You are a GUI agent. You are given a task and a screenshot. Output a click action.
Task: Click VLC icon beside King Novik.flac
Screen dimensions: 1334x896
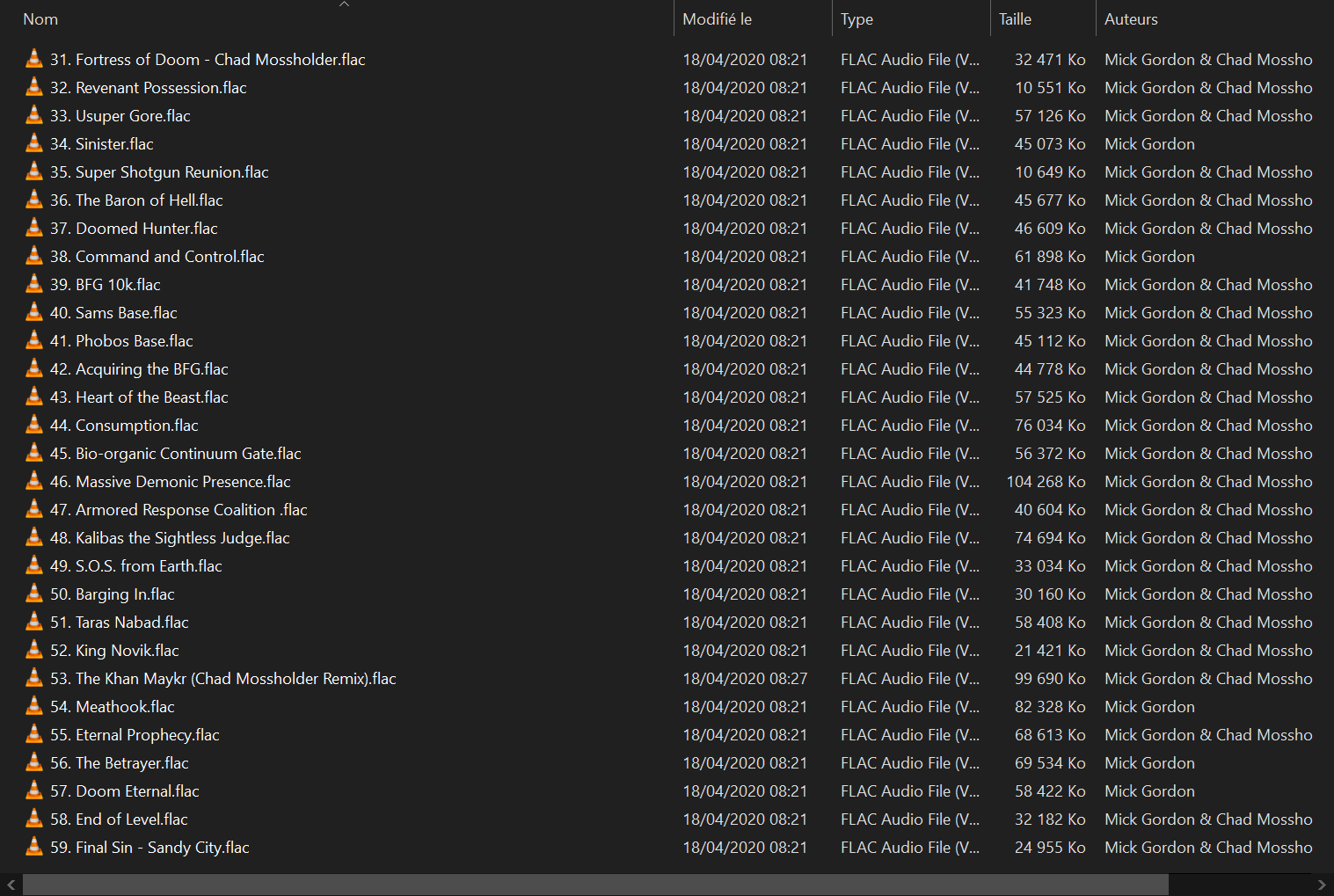click(34, 651)
